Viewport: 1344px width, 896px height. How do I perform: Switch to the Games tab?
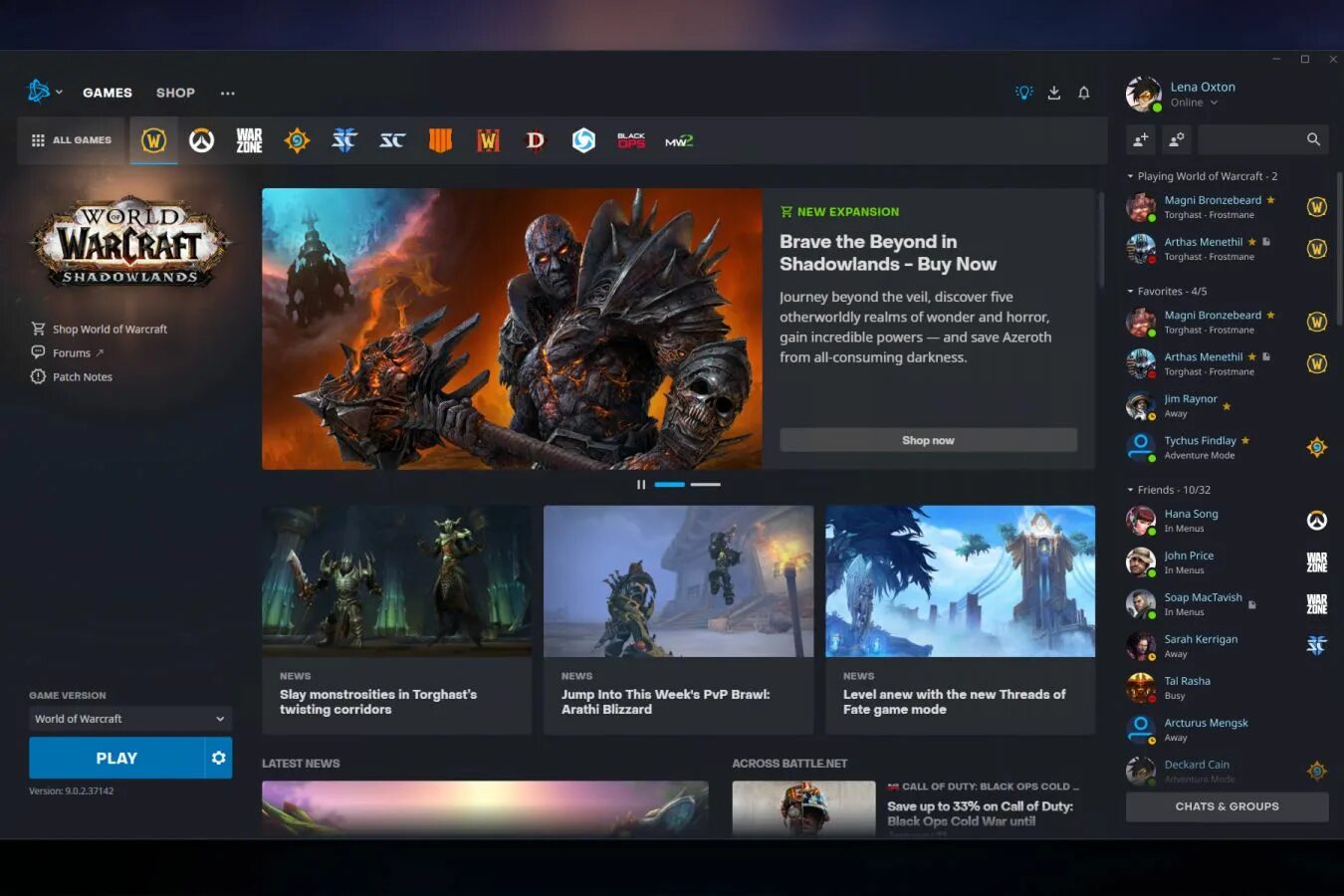coord(108,93)
